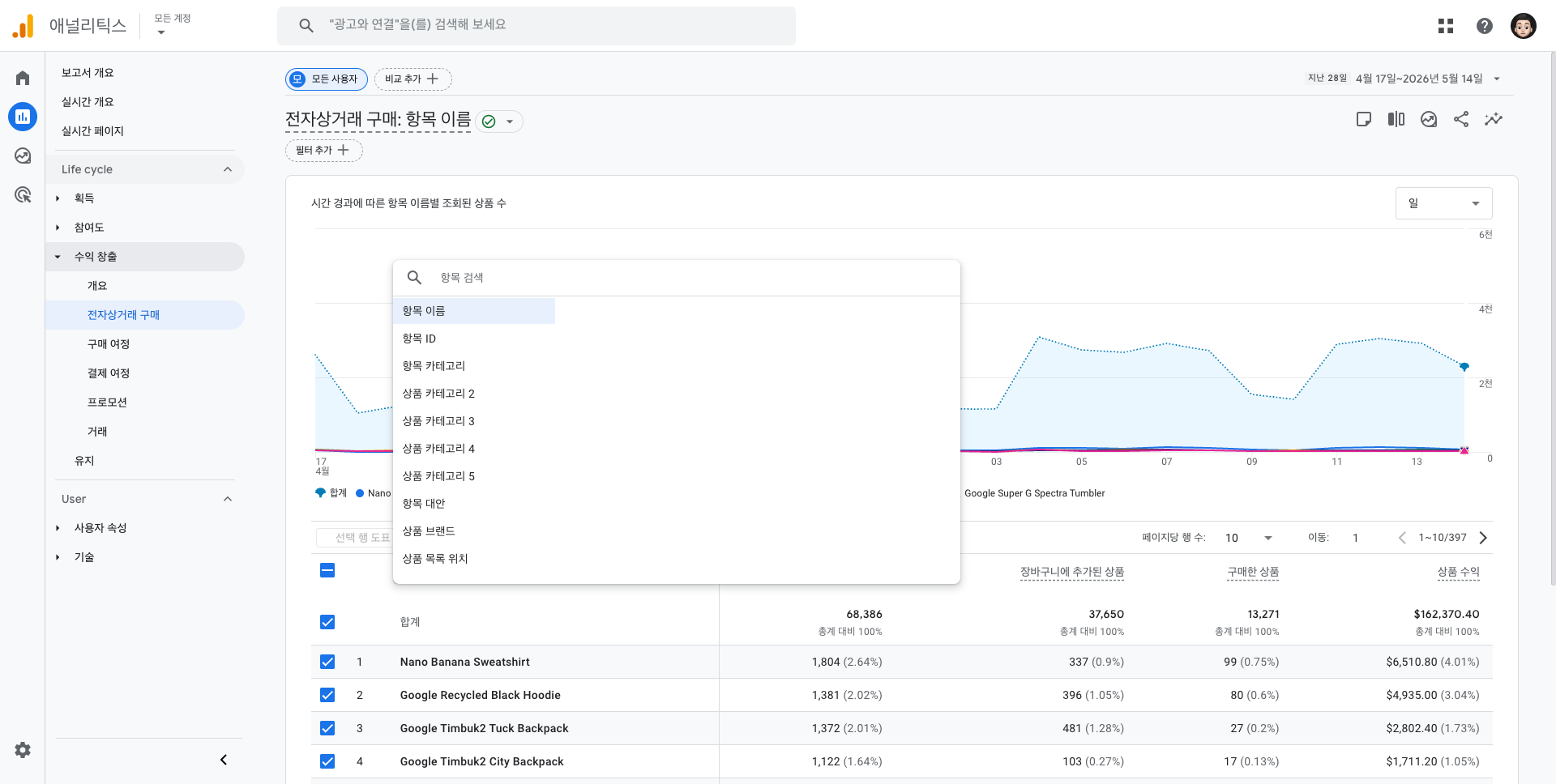The width and height of the screenshot is (1556, 784).
Task: Open the Explore icon in left rail
Action: pyautogui.click(x=23, y=156)
